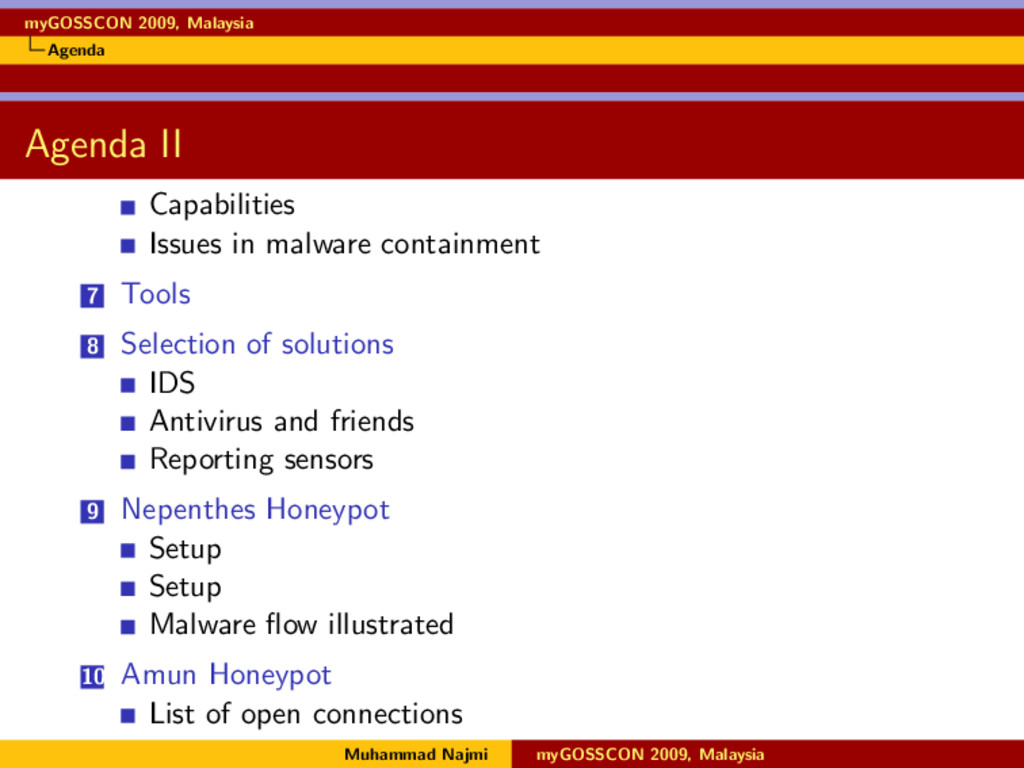This screenshot has height=768, width=1024.
Task: Select the Capabilities subsection entry
Action: point(222,205)
